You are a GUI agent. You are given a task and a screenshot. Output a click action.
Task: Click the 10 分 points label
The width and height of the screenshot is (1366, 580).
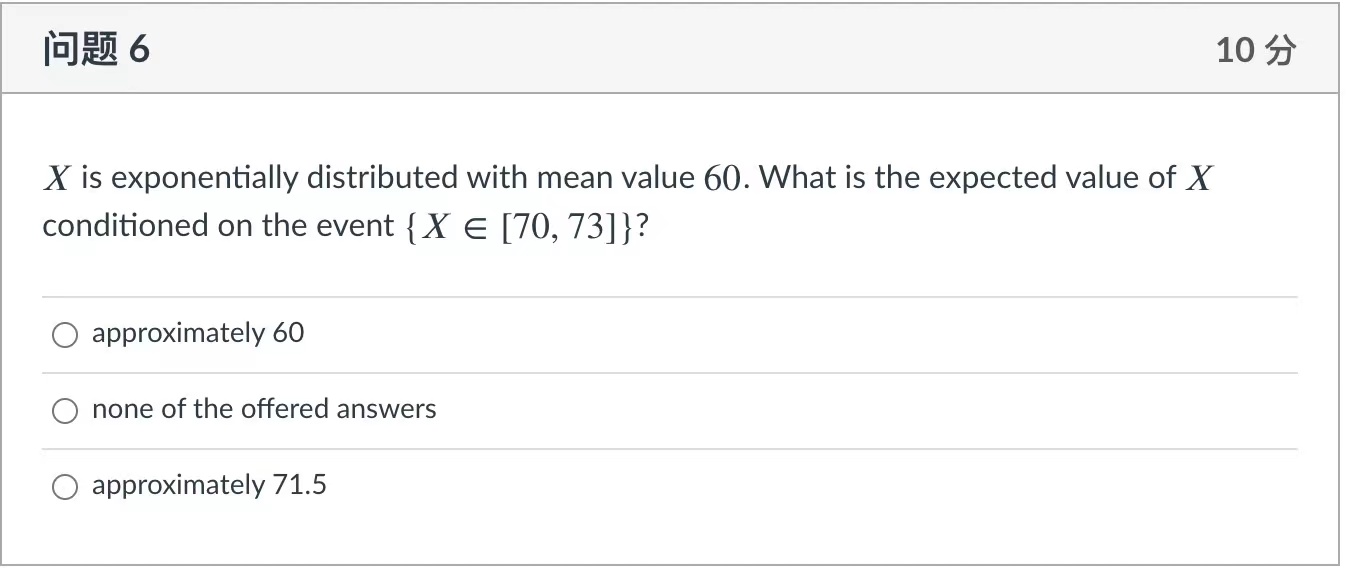pyautogui.click(x=1253, y=48)
